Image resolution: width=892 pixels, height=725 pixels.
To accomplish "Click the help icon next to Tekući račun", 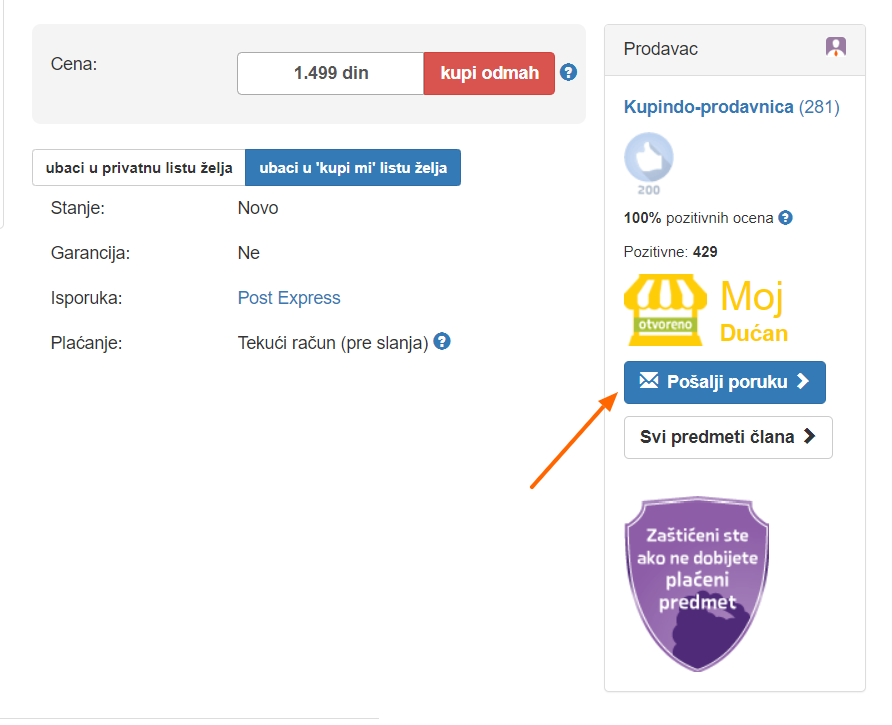I will (x=442, y=341).
